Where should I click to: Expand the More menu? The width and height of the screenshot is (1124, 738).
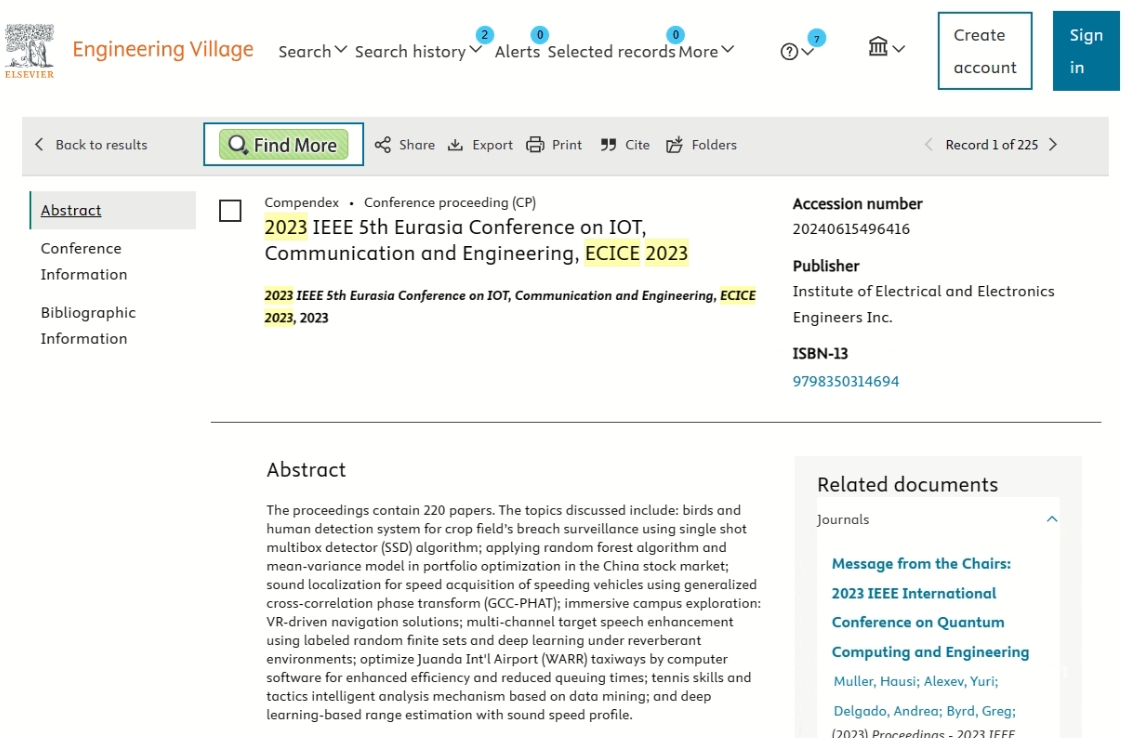pos(706,52)
